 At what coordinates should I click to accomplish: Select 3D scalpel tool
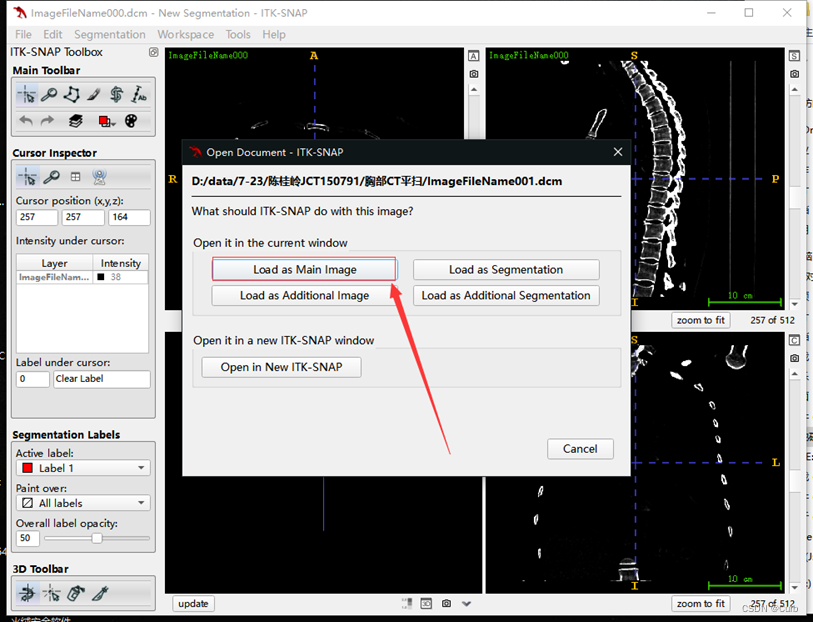point(100,593)
